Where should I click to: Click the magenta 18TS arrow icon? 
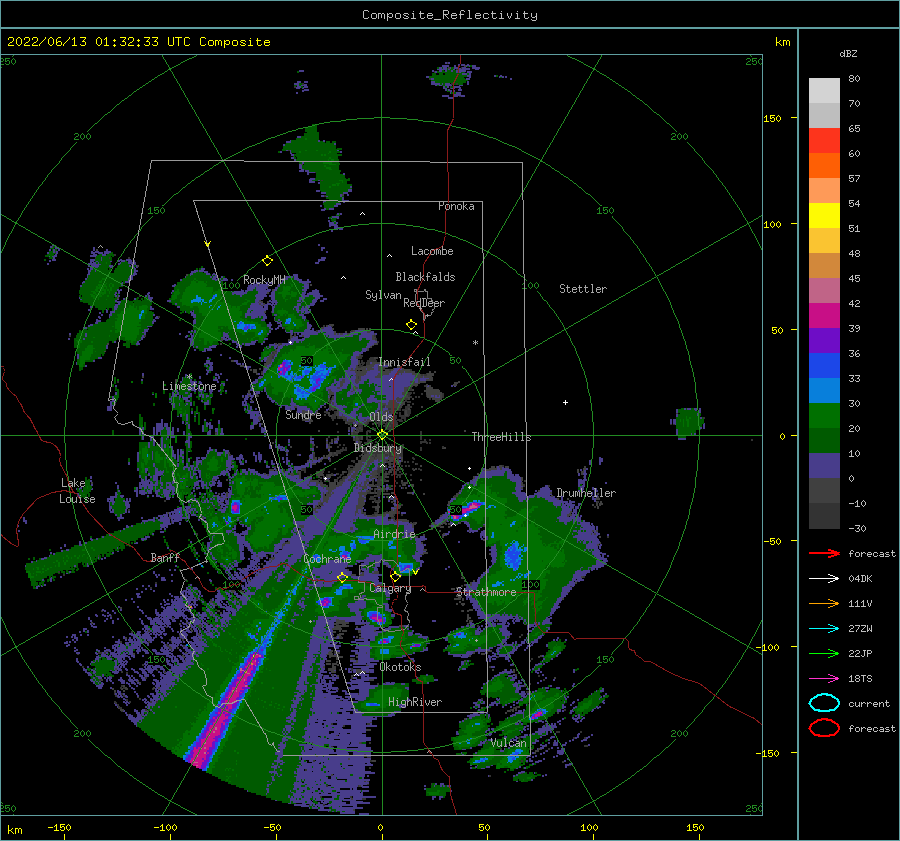pos(824,679)
